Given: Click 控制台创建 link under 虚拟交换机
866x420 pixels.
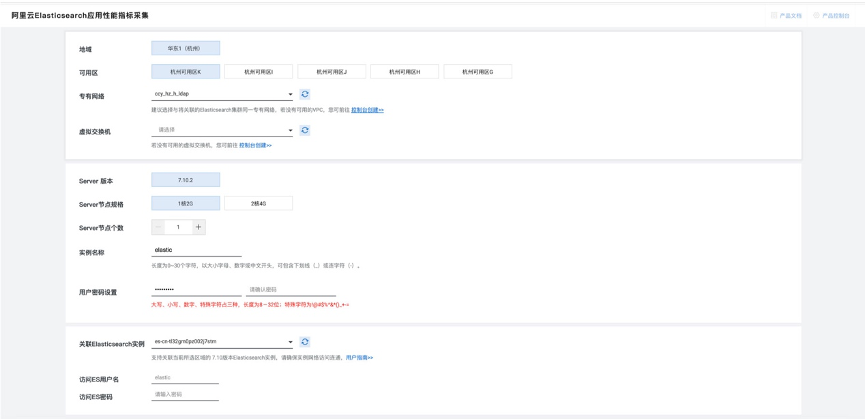Looking at the screenshot, I should (x=255, y=145).
